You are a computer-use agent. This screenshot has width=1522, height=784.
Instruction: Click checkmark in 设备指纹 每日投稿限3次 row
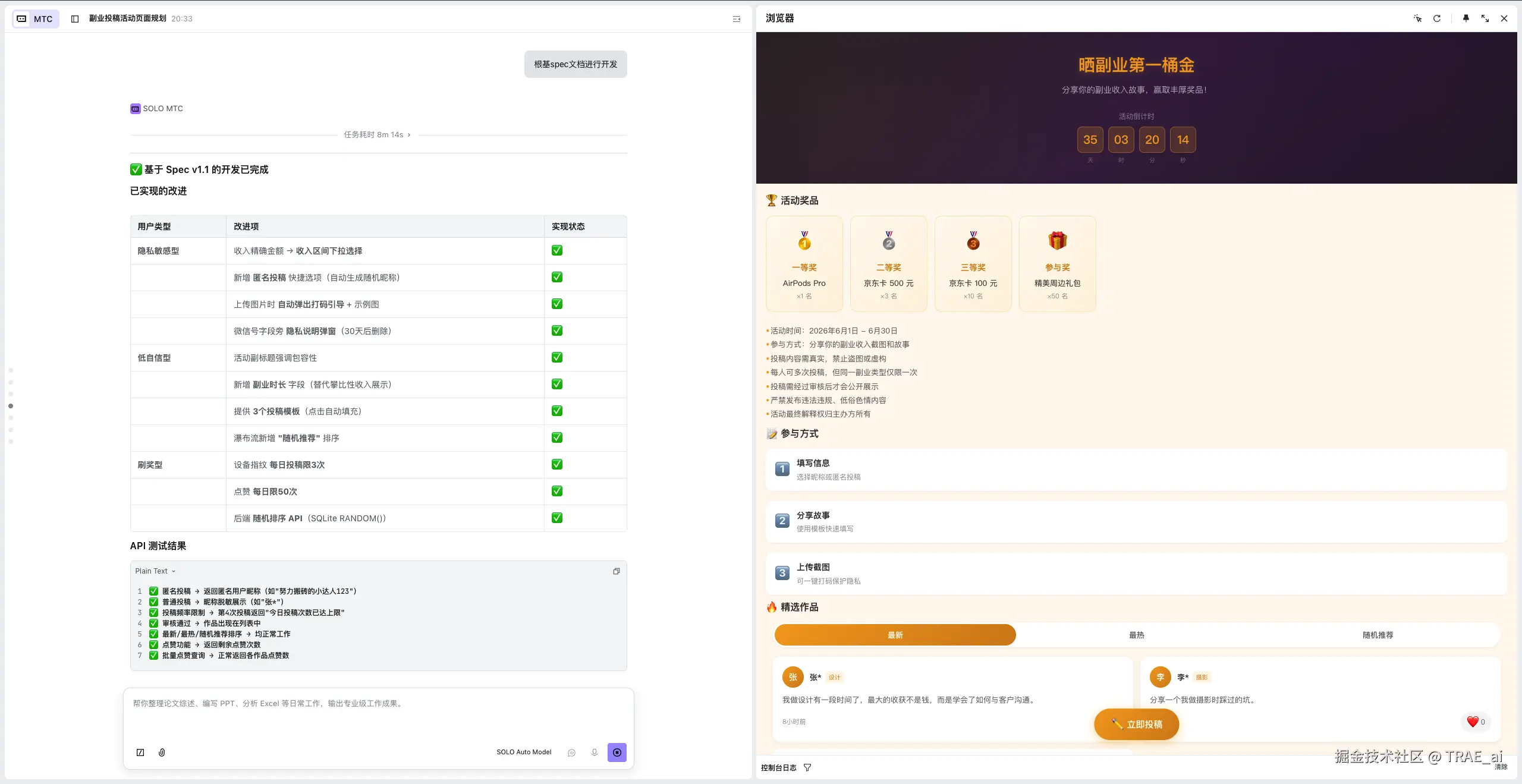coord(557,464)
